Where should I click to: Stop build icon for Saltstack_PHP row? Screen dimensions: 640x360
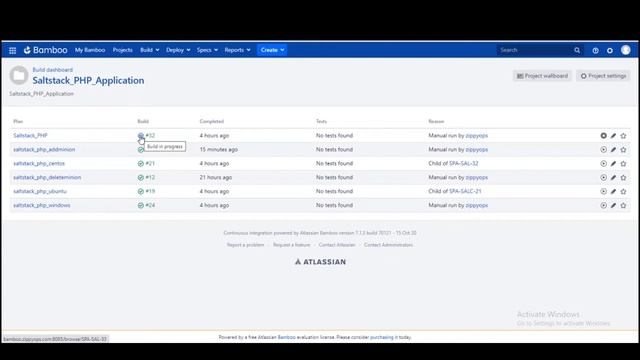tap(603, 136)
